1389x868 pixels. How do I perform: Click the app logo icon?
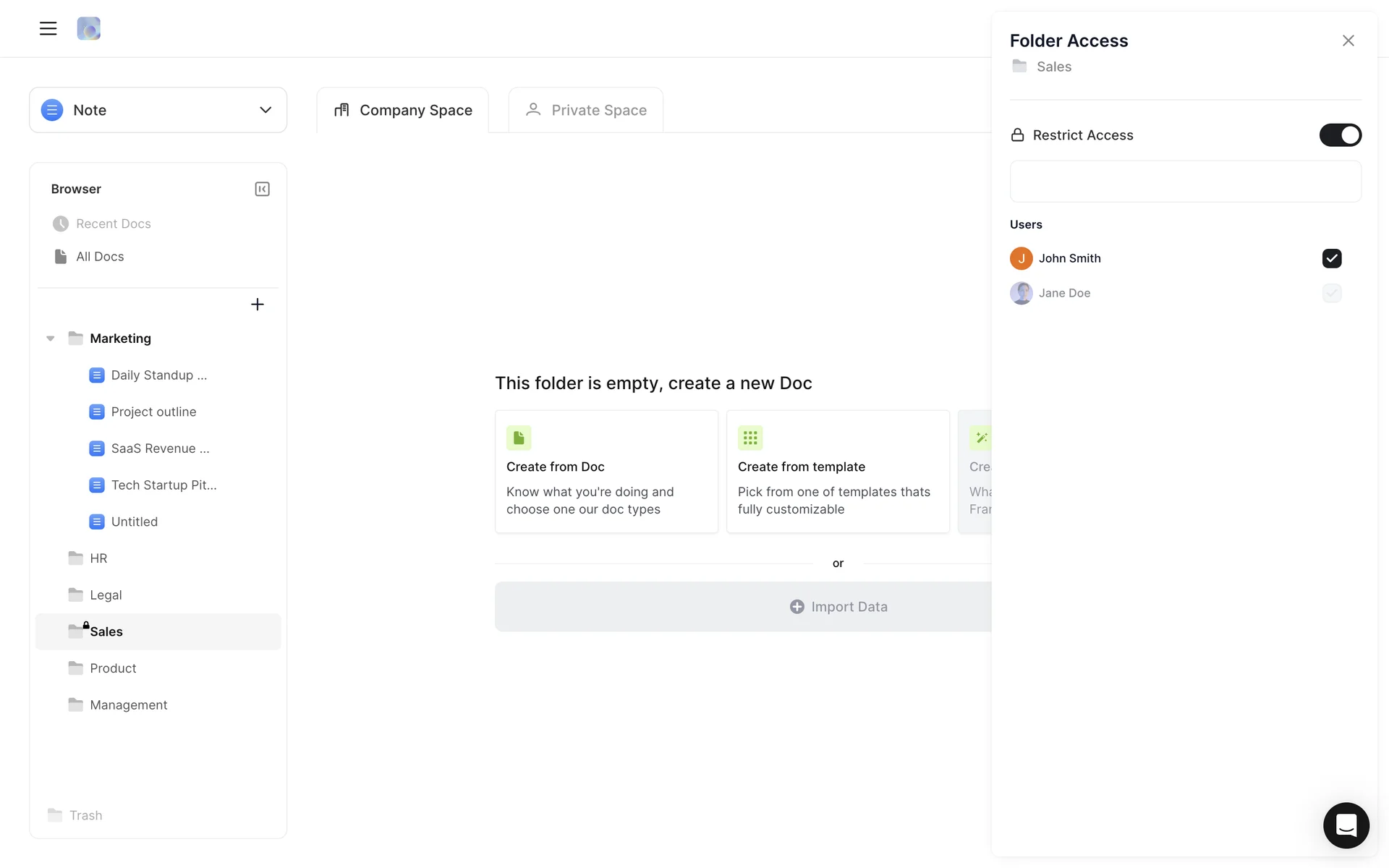pos(88,29)
